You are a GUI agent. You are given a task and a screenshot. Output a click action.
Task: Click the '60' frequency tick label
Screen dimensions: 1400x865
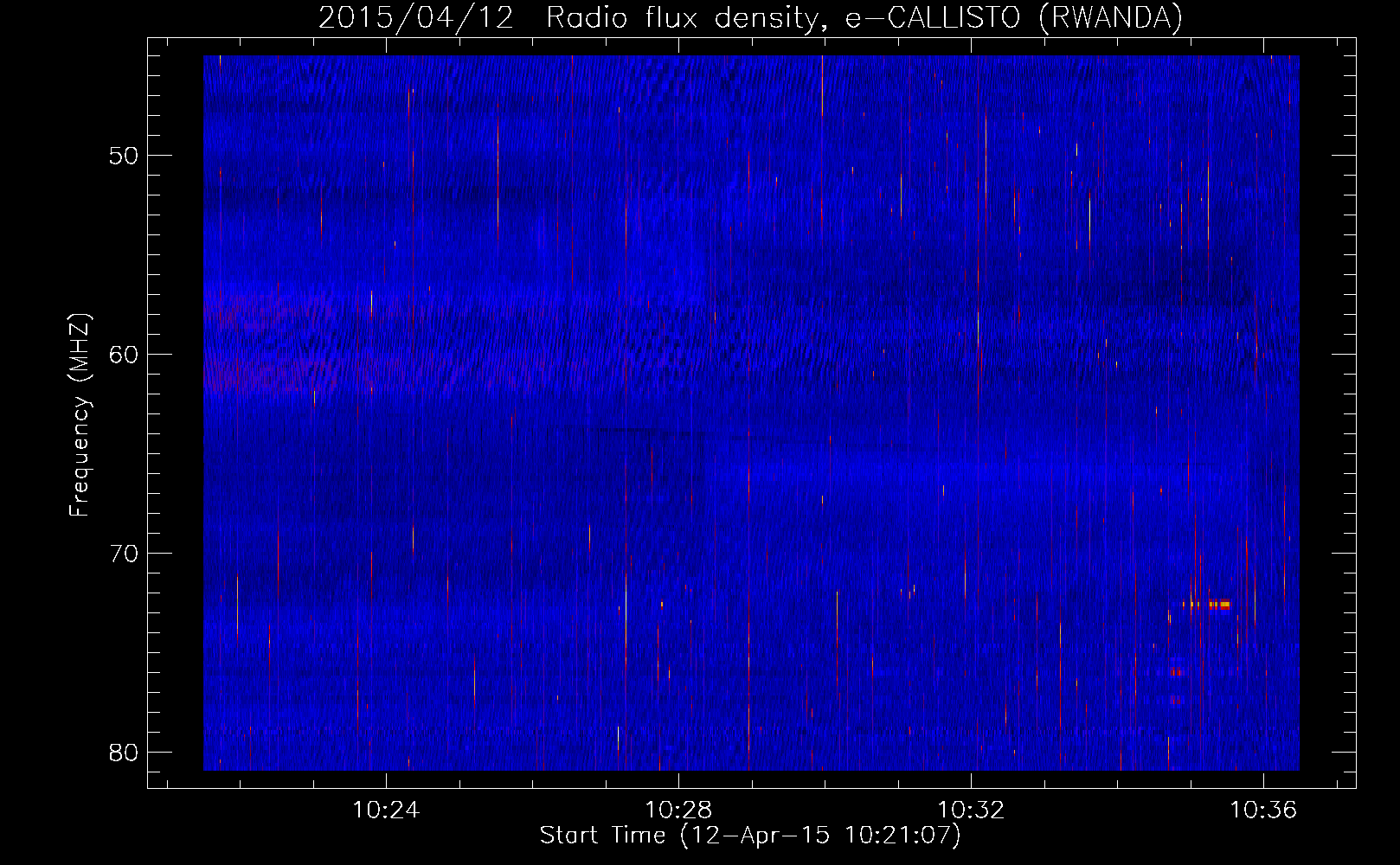[124, 355]
